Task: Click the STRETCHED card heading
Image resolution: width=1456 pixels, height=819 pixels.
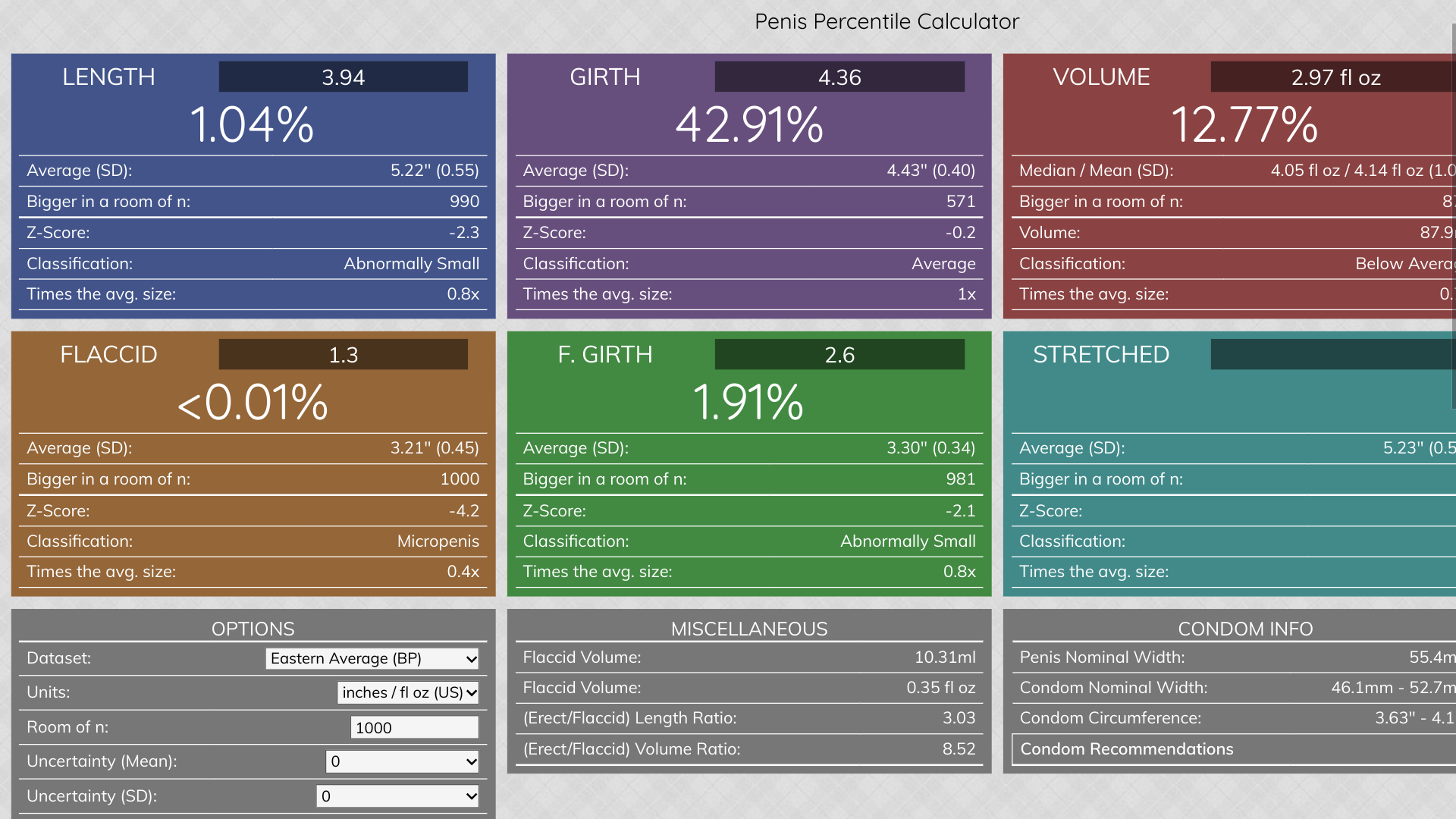Action: tap(1101, 354)
